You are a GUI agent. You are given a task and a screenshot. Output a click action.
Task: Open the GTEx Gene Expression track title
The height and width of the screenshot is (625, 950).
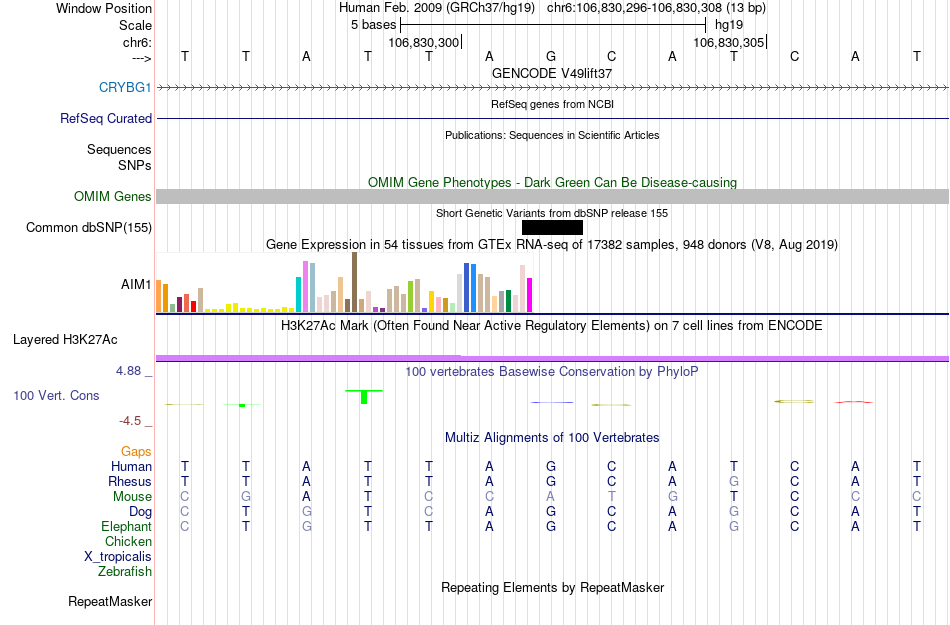[552, 245]
